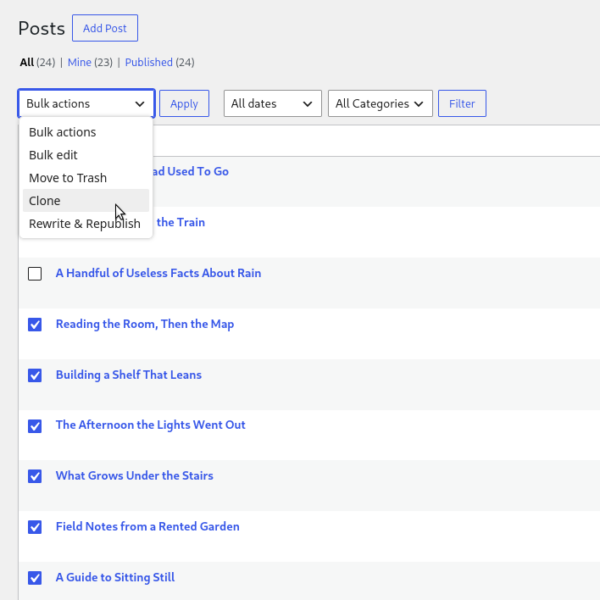Screen dimensions: 600x600
Task: Uncheck 'What Grows Under the Stairs' checkbox
Action: 35,476
